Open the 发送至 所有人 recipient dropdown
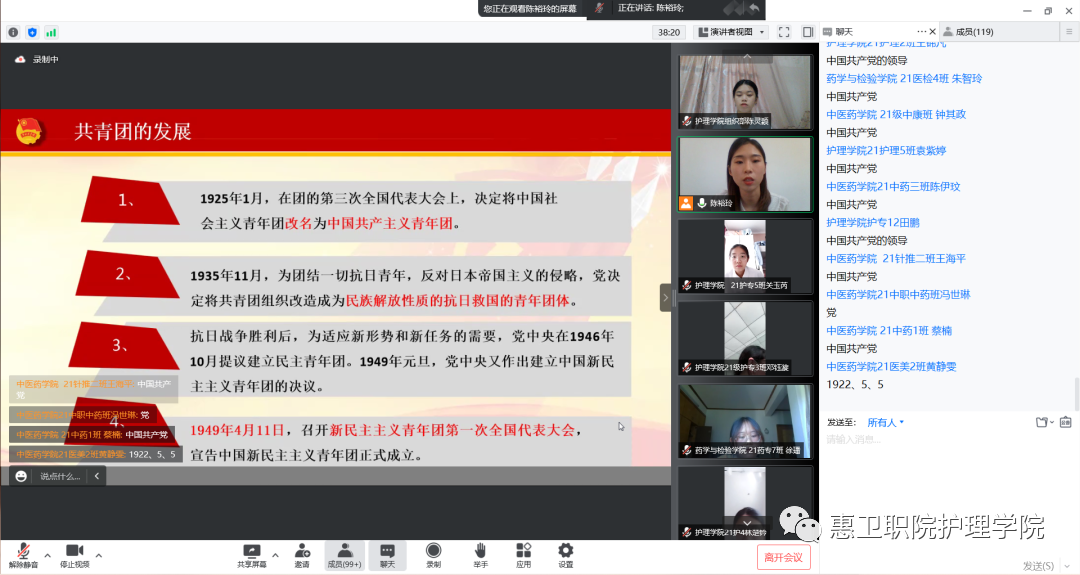 885,422
